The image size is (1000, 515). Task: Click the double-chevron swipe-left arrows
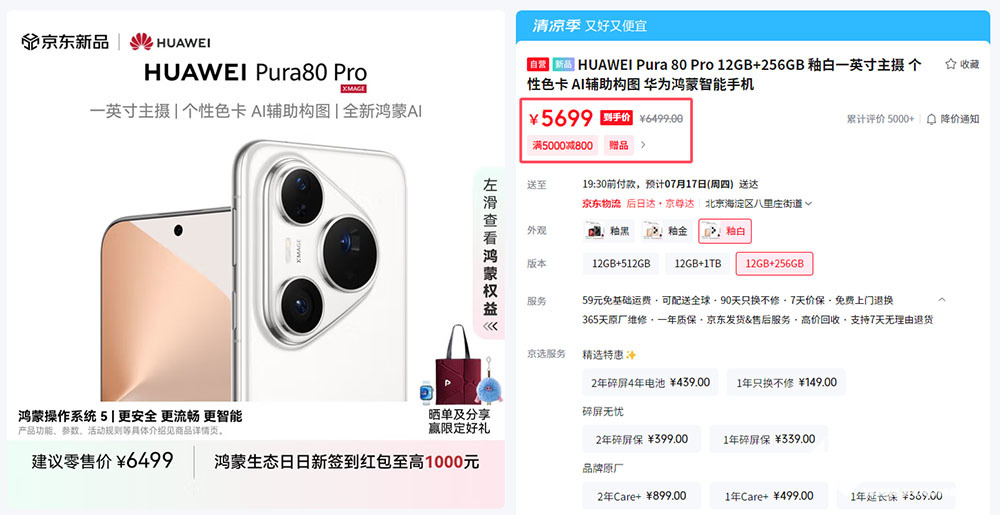[x=489, y=326]
